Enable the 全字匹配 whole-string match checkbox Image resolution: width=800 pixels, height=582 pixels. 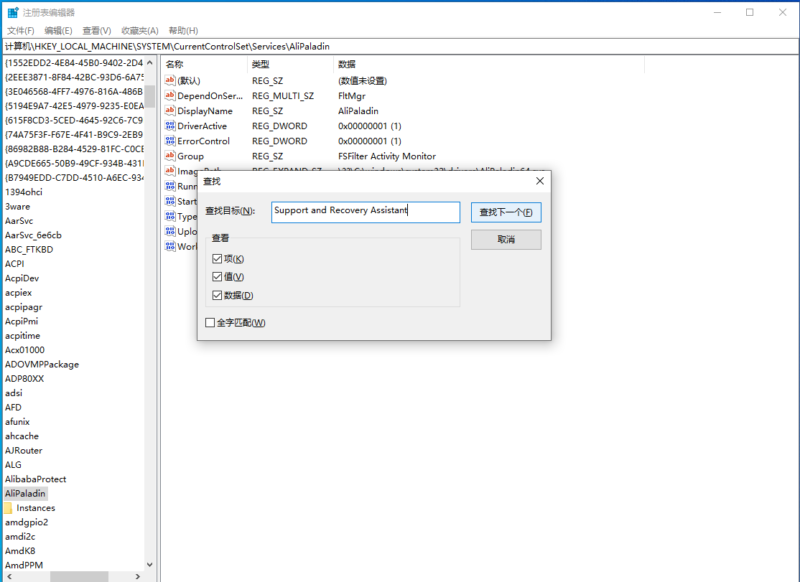tap(207, 323)
